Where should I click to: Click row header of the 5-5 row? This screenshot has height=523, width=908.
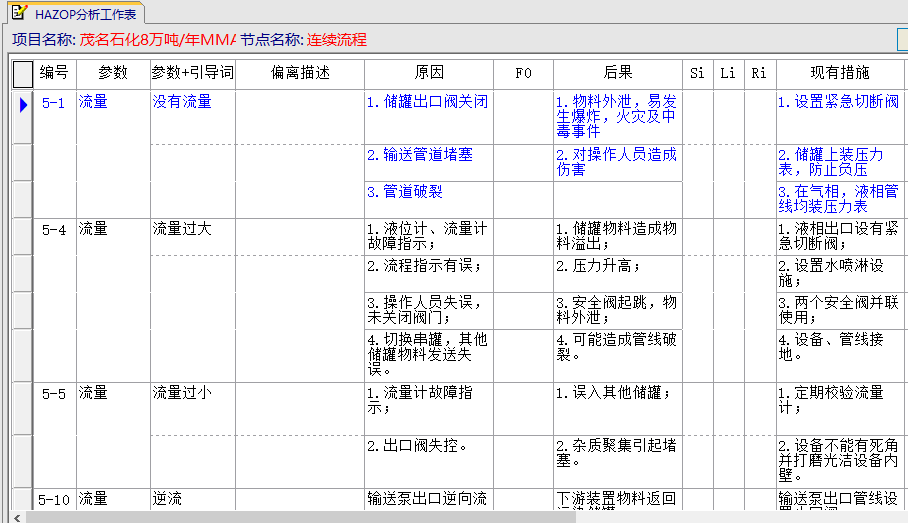pos(23,409)
